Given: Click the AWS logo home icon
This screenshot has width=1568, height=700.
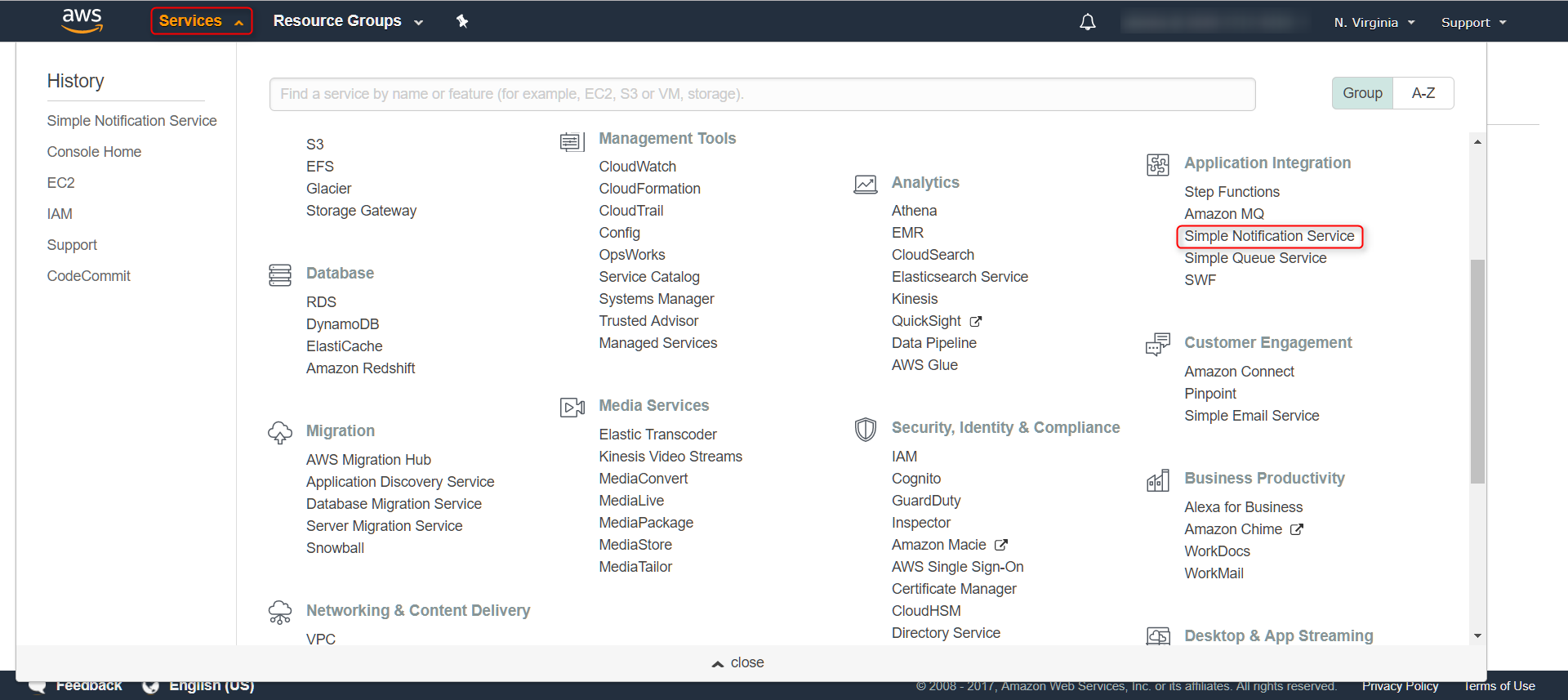Looking at the screenshot, I should tap(82, 20).
